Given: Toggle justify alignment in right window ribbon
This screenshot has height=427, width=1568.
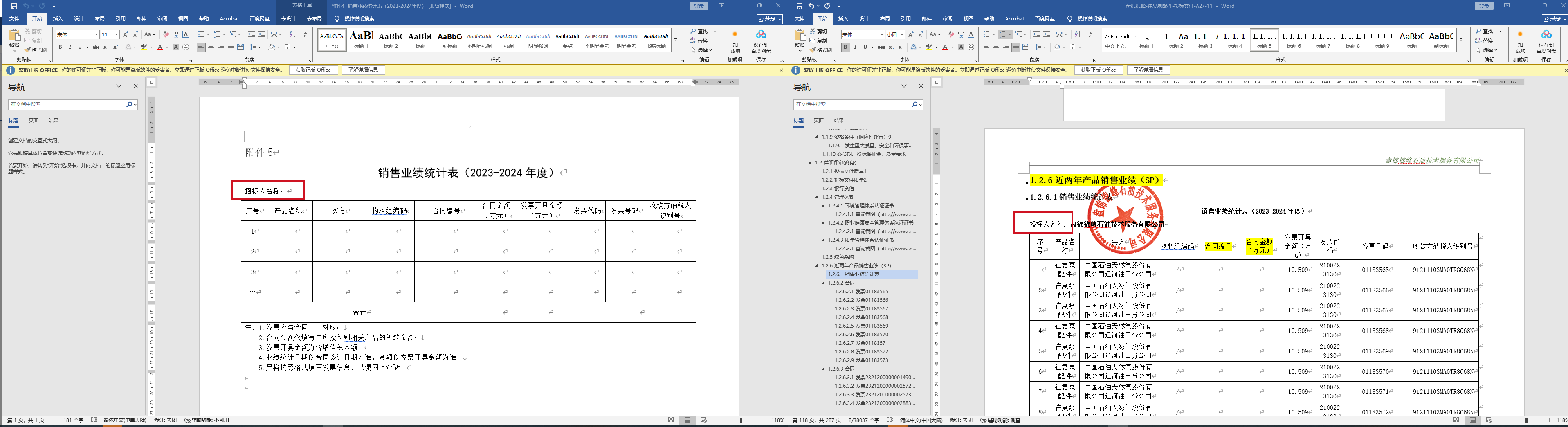Looking at the screenshot, I should pyautogui.click(x=1016, y=47).
